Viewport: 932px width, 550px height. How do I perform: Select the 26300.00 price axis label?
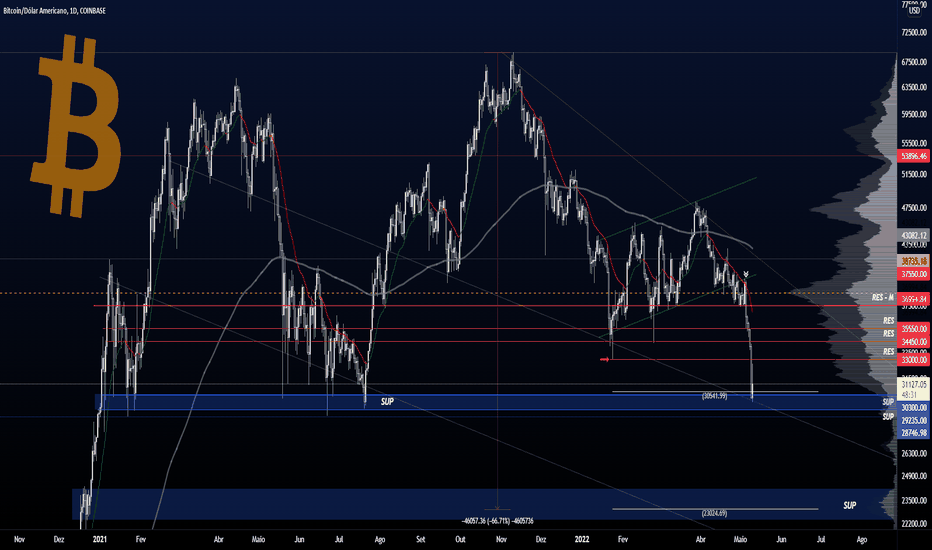coord(914,454)
